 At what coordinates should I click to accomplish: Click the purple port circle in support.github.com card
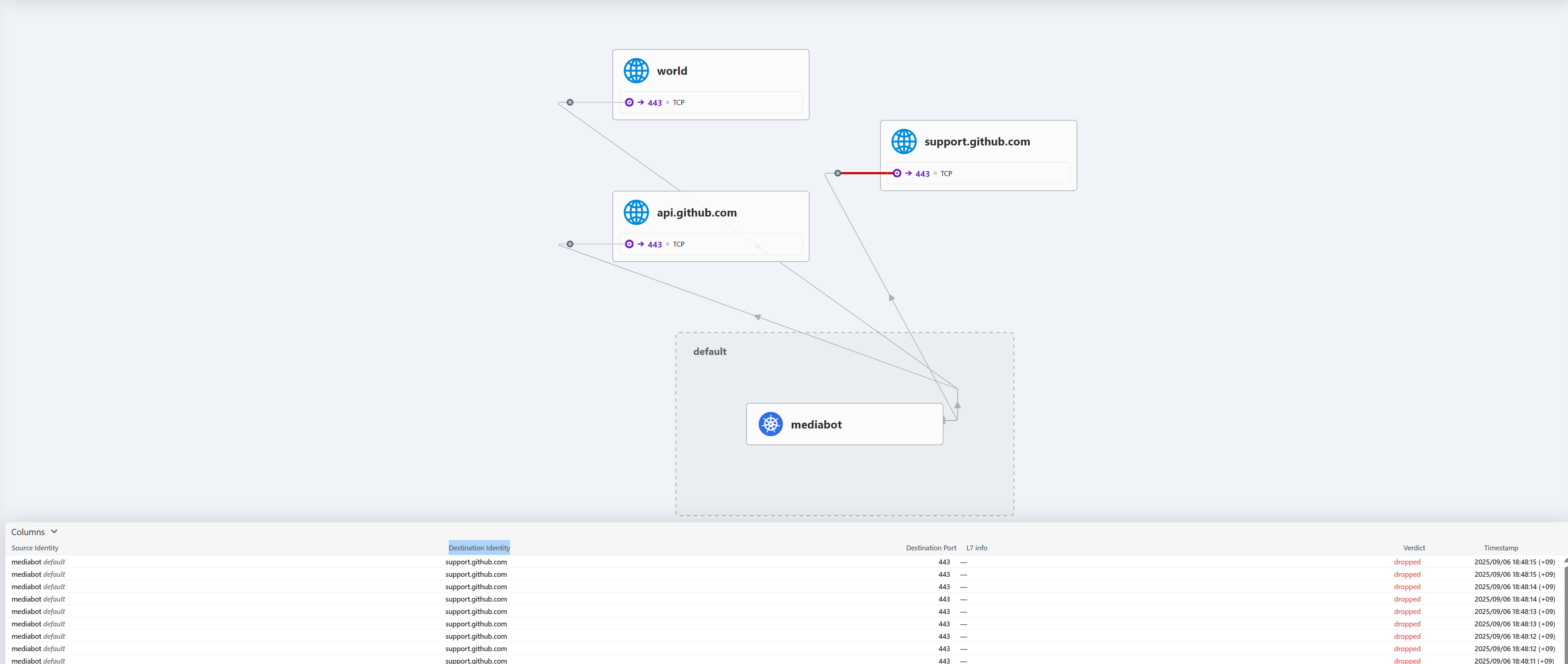point(897,174)
